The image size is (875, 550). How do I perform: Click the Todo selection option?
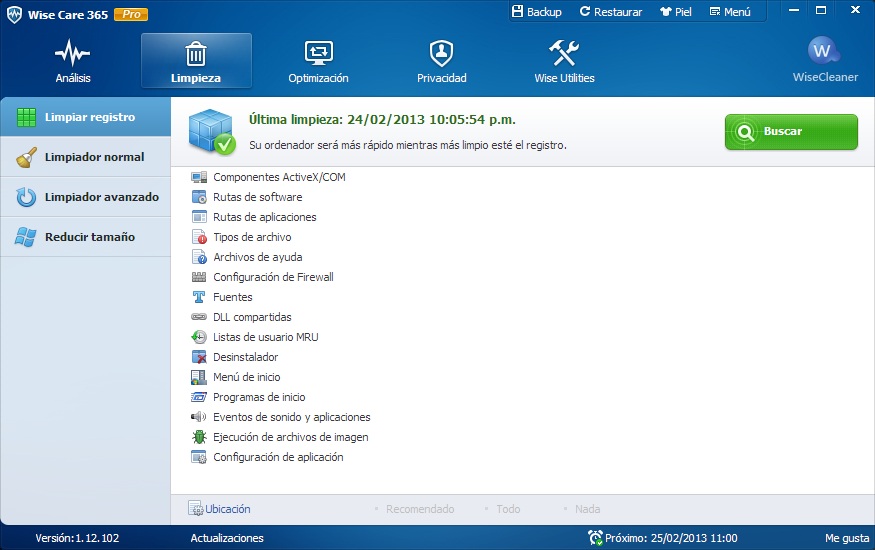(x=508, y=509)
